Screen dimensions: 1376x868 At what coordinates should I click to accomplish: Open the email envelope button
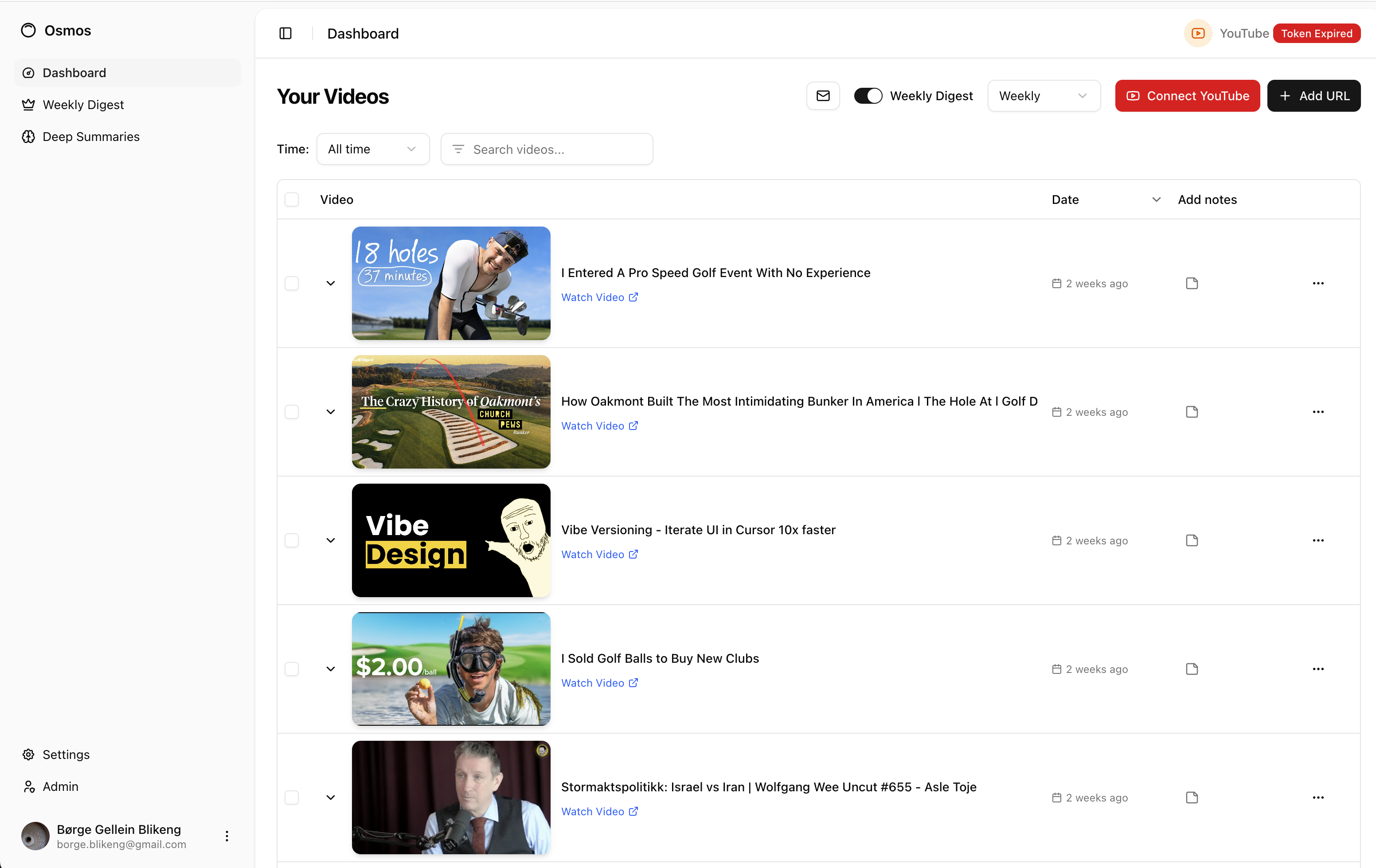point(823,96)
